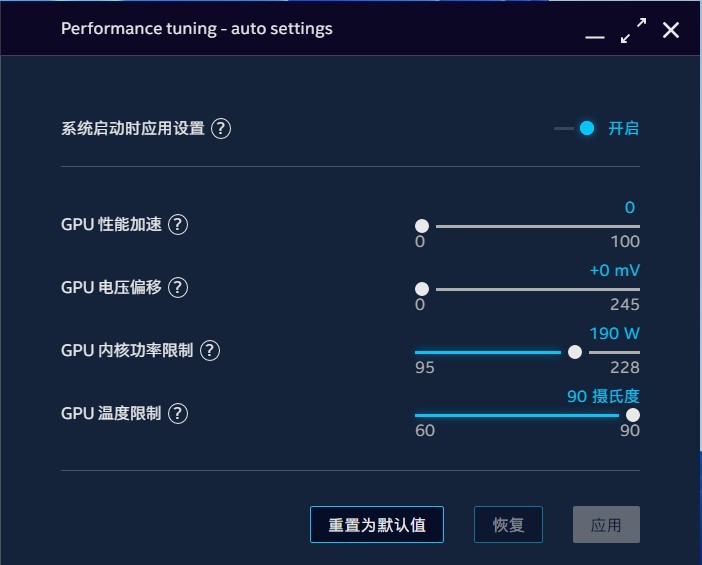Viewport: 702px width, 565px height.
Task: Click the 应用 button
Action: point(606,525)
